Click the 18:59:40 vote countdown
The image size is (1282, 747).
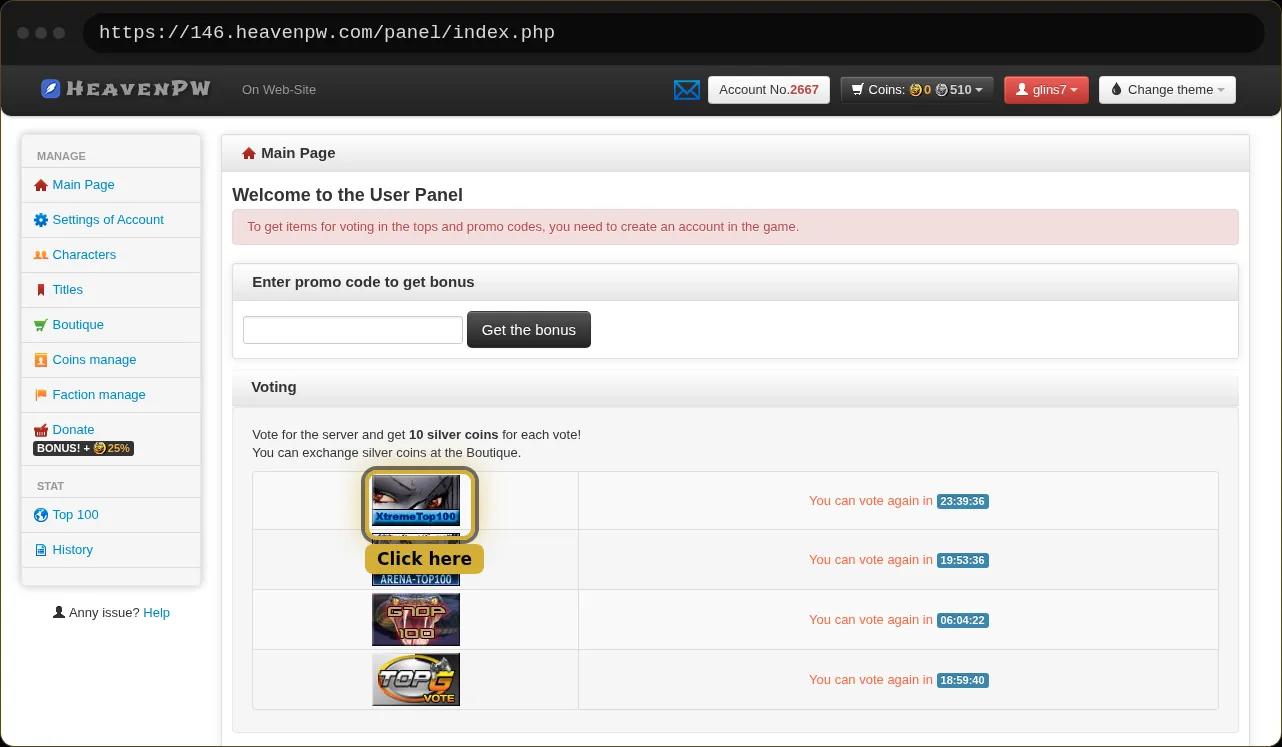click(x=963, y=680)
